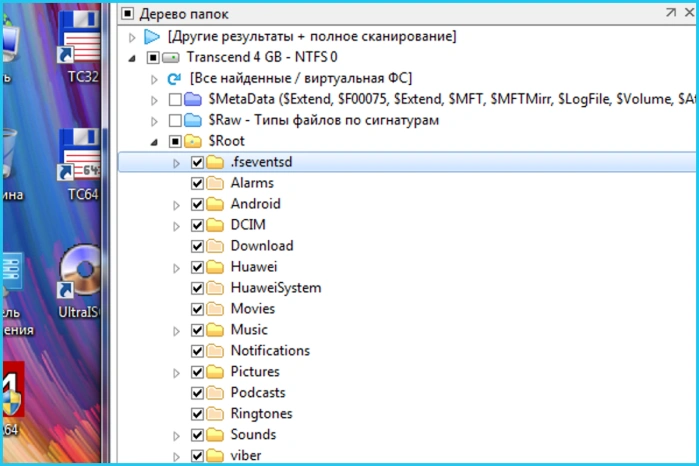Select the Podcasts folder label

tap(258, 392)
